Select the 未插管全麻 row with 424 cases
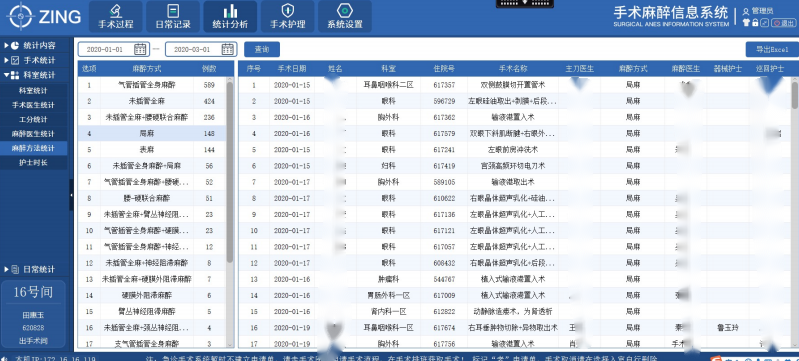This screenshot has height=361, width=799. click(x=152, y=101)
